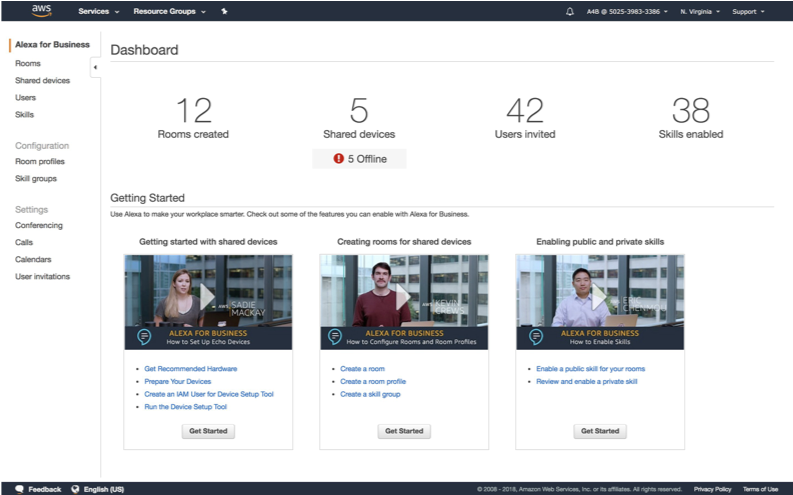Open Calendars settings in sidebar

pos(33,259)
